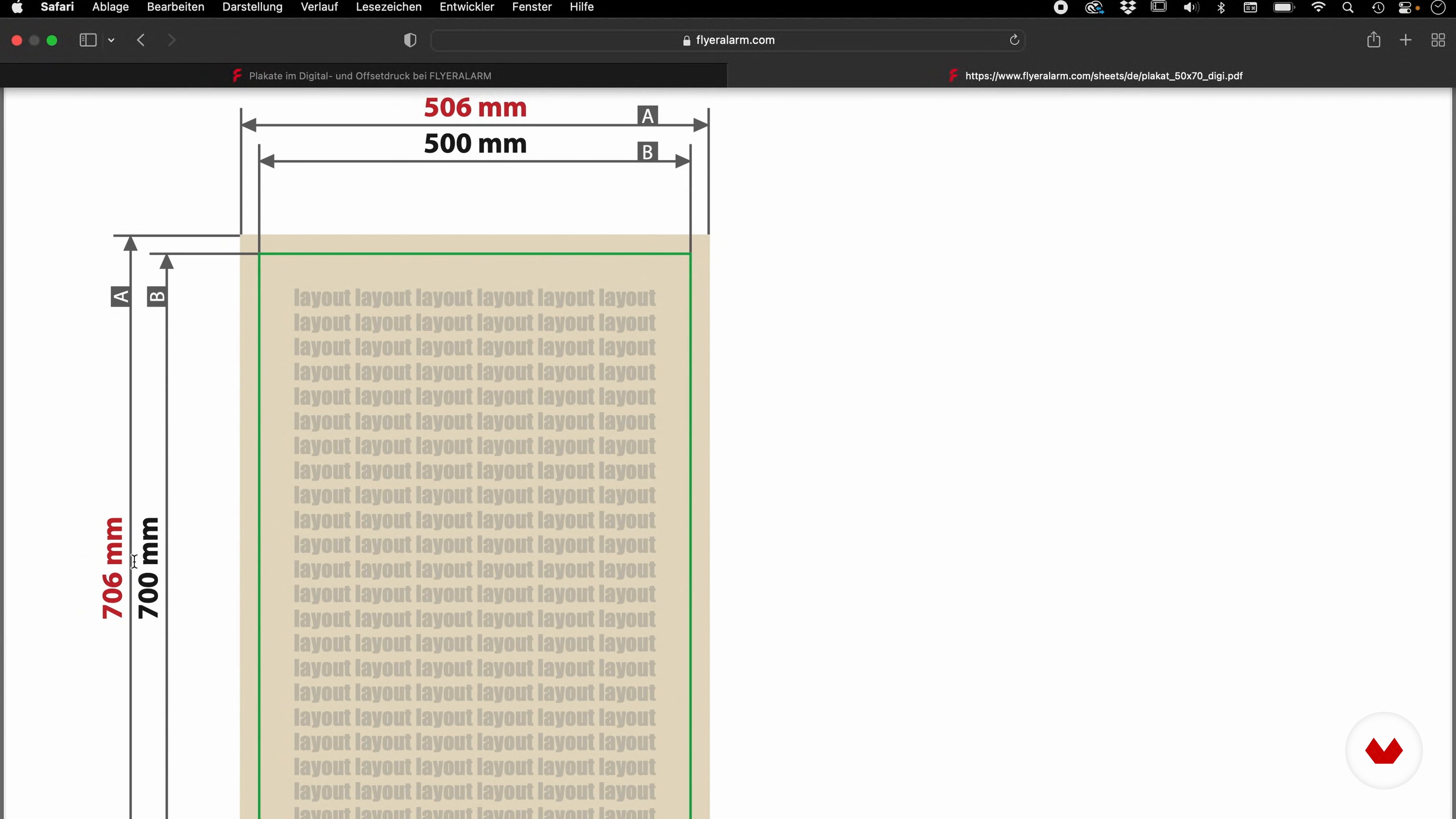Viewport: 1456px width, 819px height.
Task: Toggle the Safari sidebar
Action: point(88,40)
